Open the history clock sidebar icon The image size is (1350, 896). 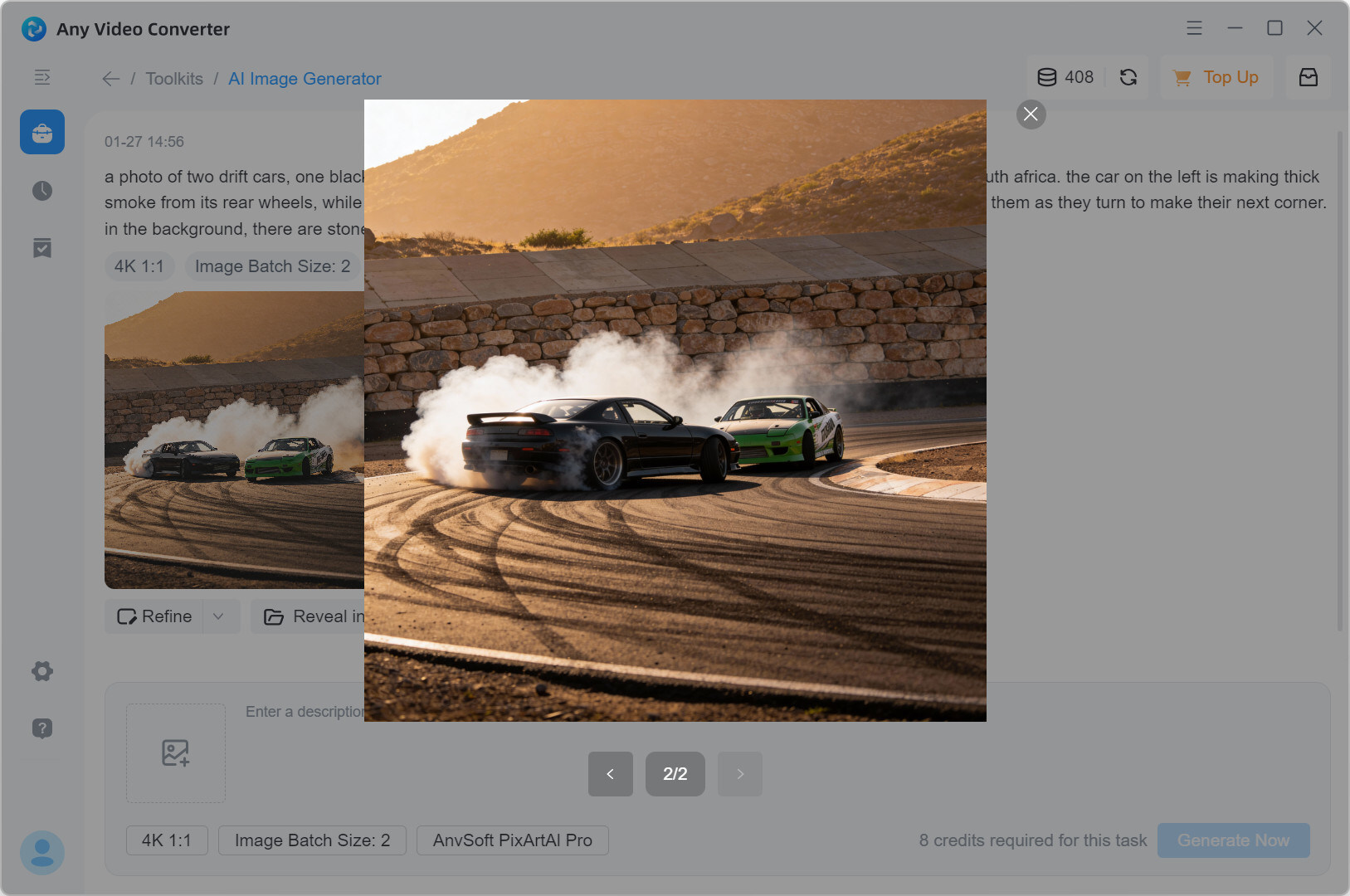tap(42, 191)
